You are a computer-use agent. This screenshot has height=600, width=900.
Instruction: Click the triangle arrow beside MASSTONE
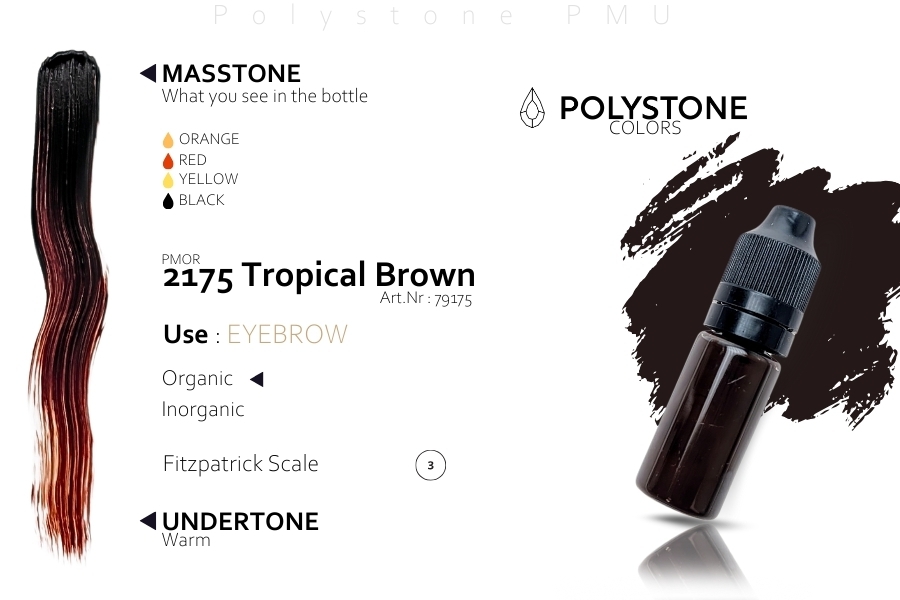148,73
